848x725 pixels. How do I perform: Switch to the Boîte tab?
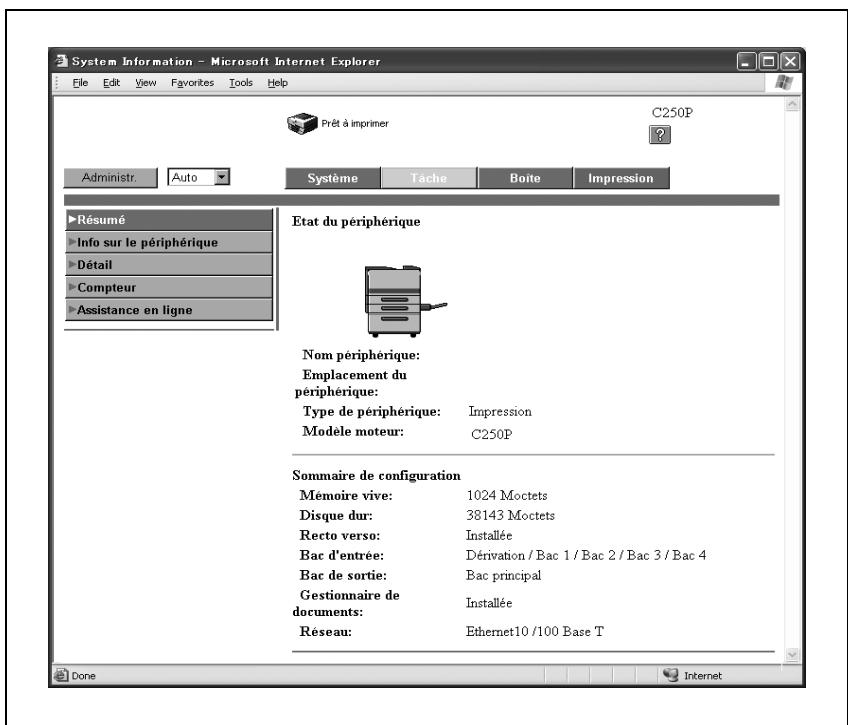[x=525, y=178]
